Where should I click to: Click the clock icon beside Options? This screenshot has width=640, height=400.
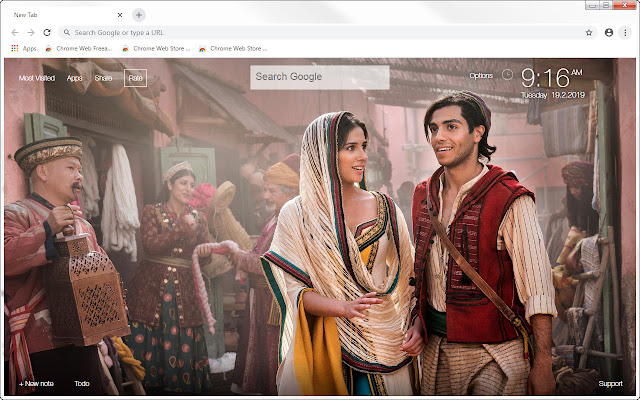pyautogui.click(x=507, y=75)
